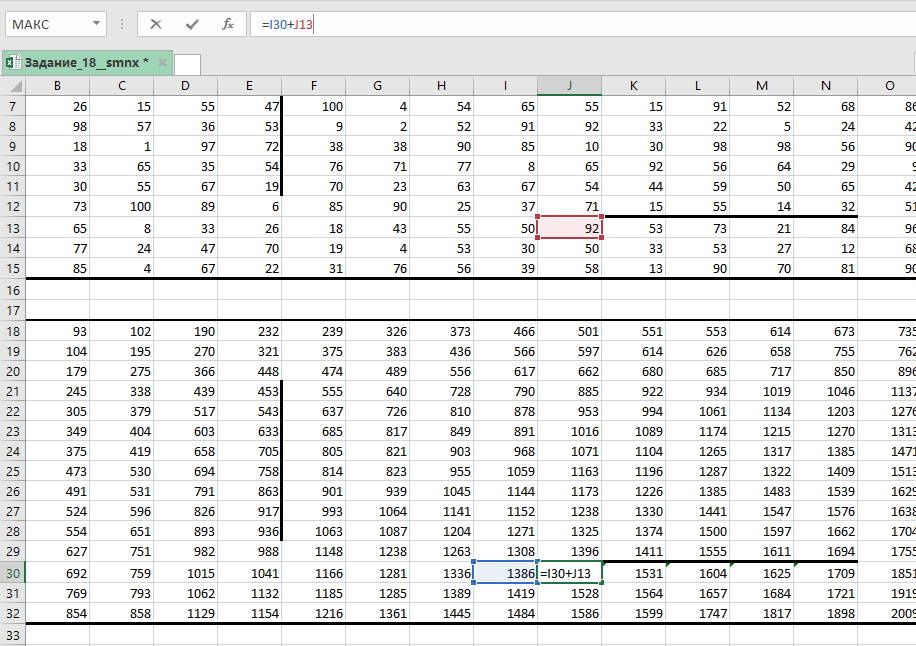Image resolution: width=916 pixels, height=646 pixels.
Task: Select column B header
Action: coord(57,86)
